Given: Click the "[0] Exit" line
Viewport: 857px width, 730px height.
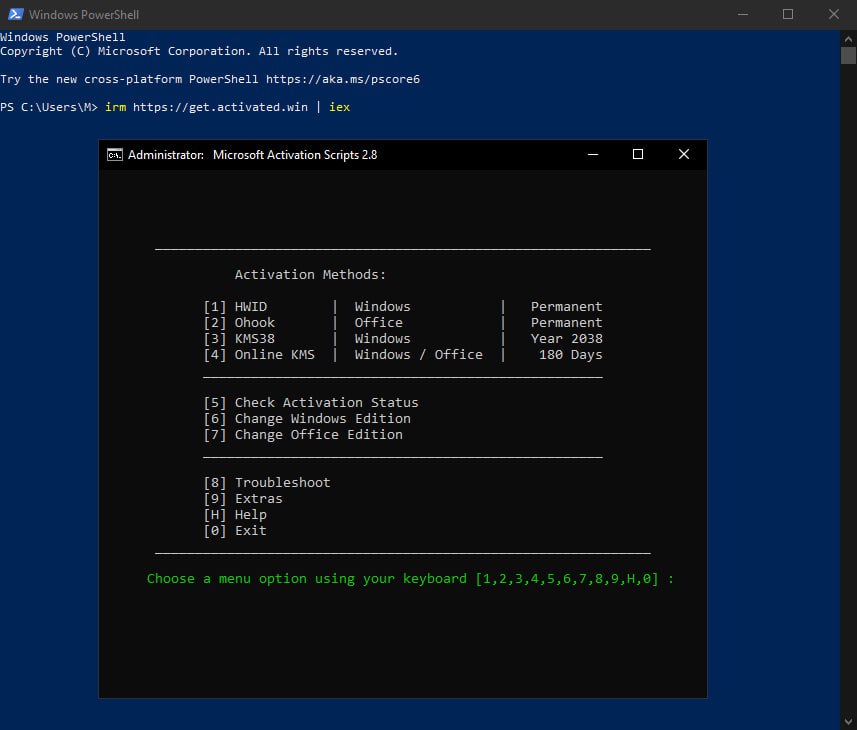Looking at the screenshot, I should click(236, 531).
